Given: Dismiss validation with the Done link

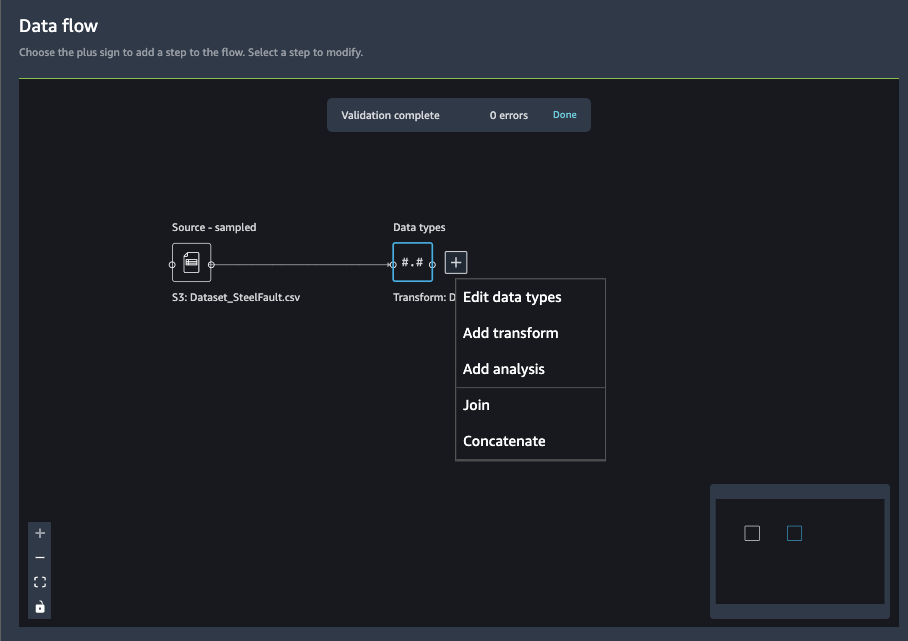Looking at the screenshot, I should [x=565, y=115].
